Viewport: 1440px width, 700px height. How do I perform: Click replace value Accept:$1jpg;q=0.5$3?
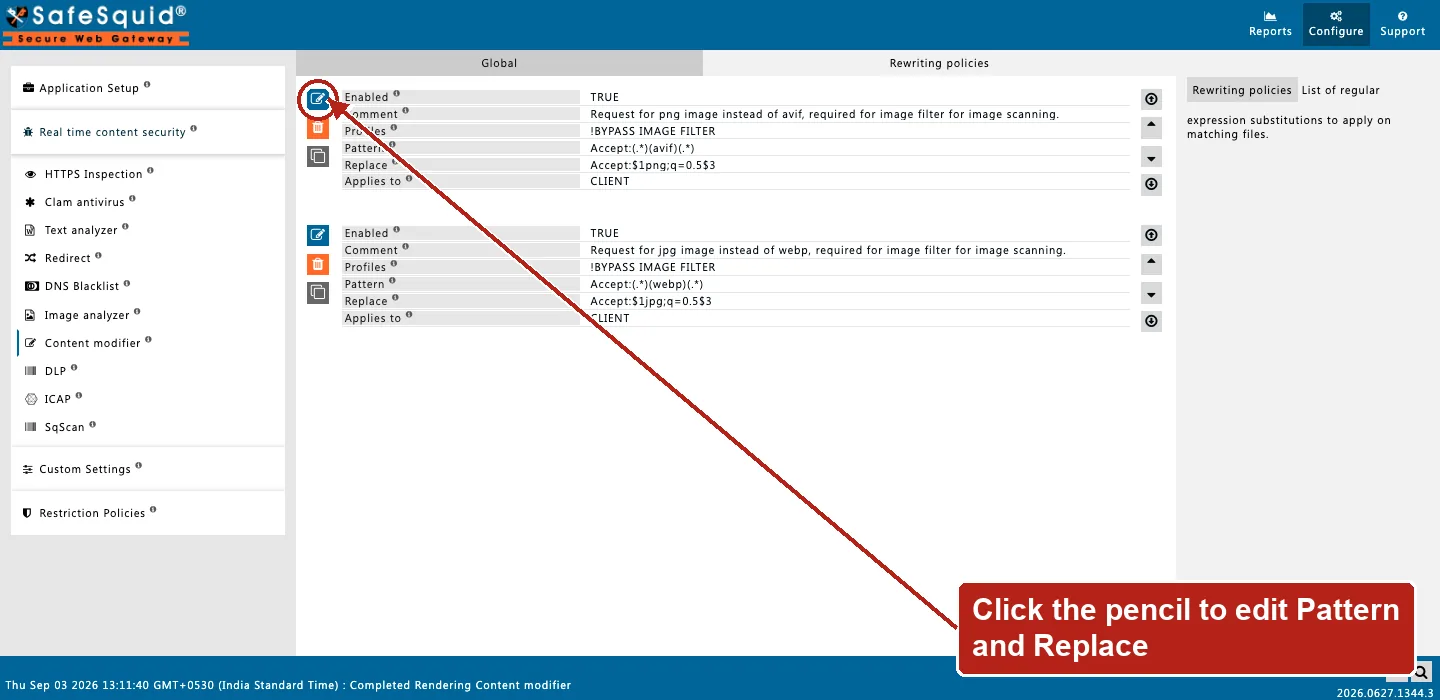click(651, 301)
